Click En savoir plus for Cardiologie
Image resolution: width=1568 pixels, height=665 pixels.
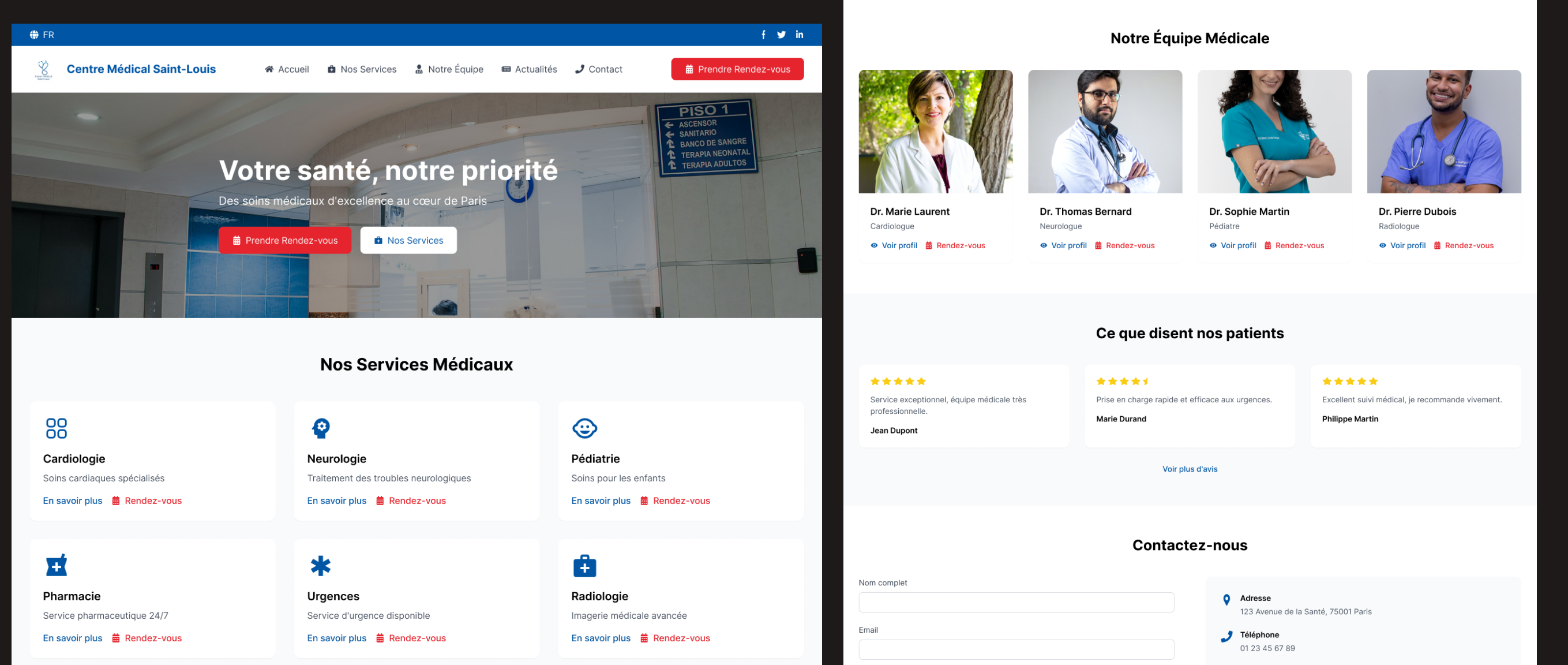click(73, 500)
